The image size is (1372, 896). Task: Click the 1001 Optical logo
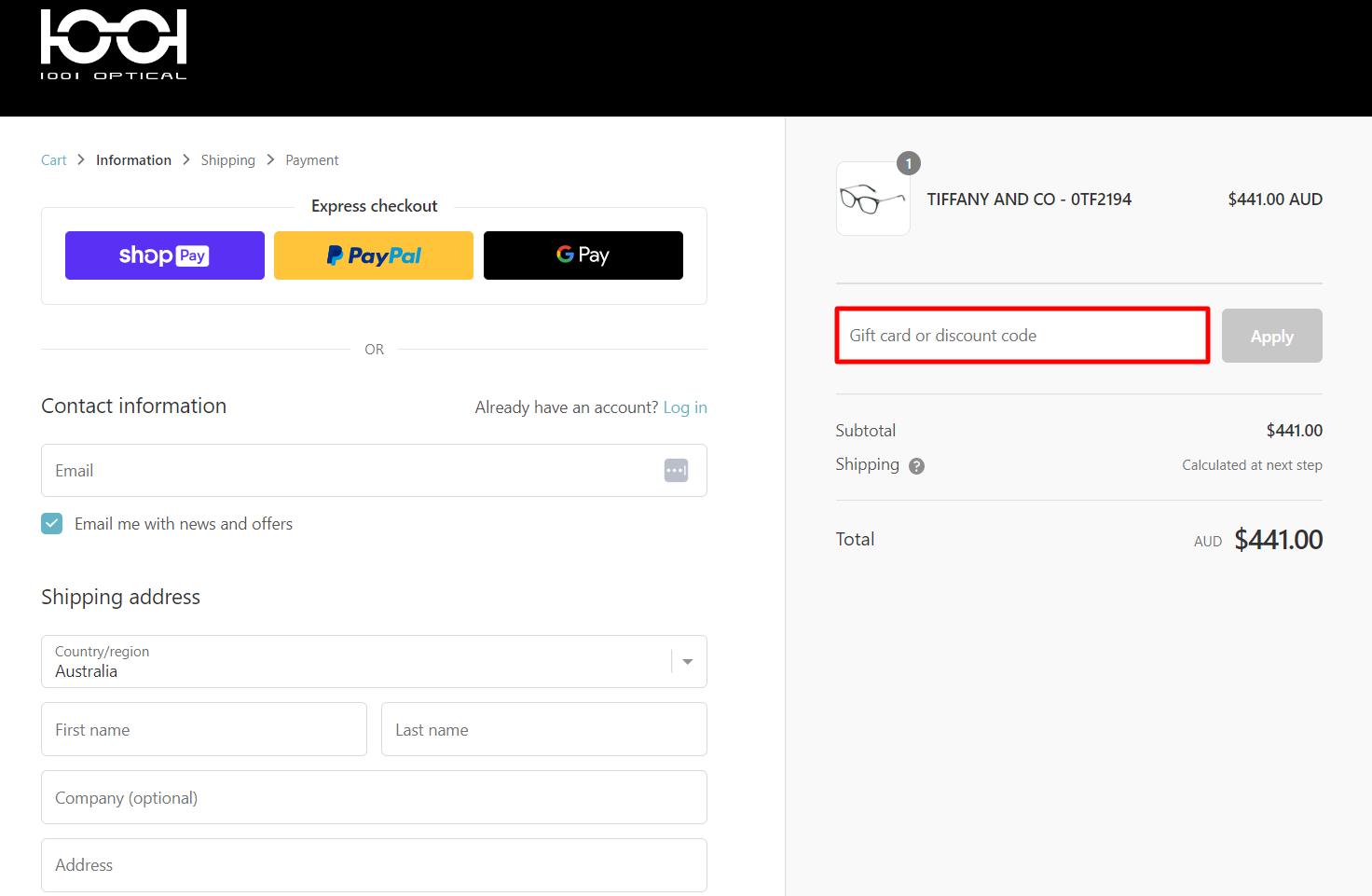pyautogui.click(x=114, y=45)
